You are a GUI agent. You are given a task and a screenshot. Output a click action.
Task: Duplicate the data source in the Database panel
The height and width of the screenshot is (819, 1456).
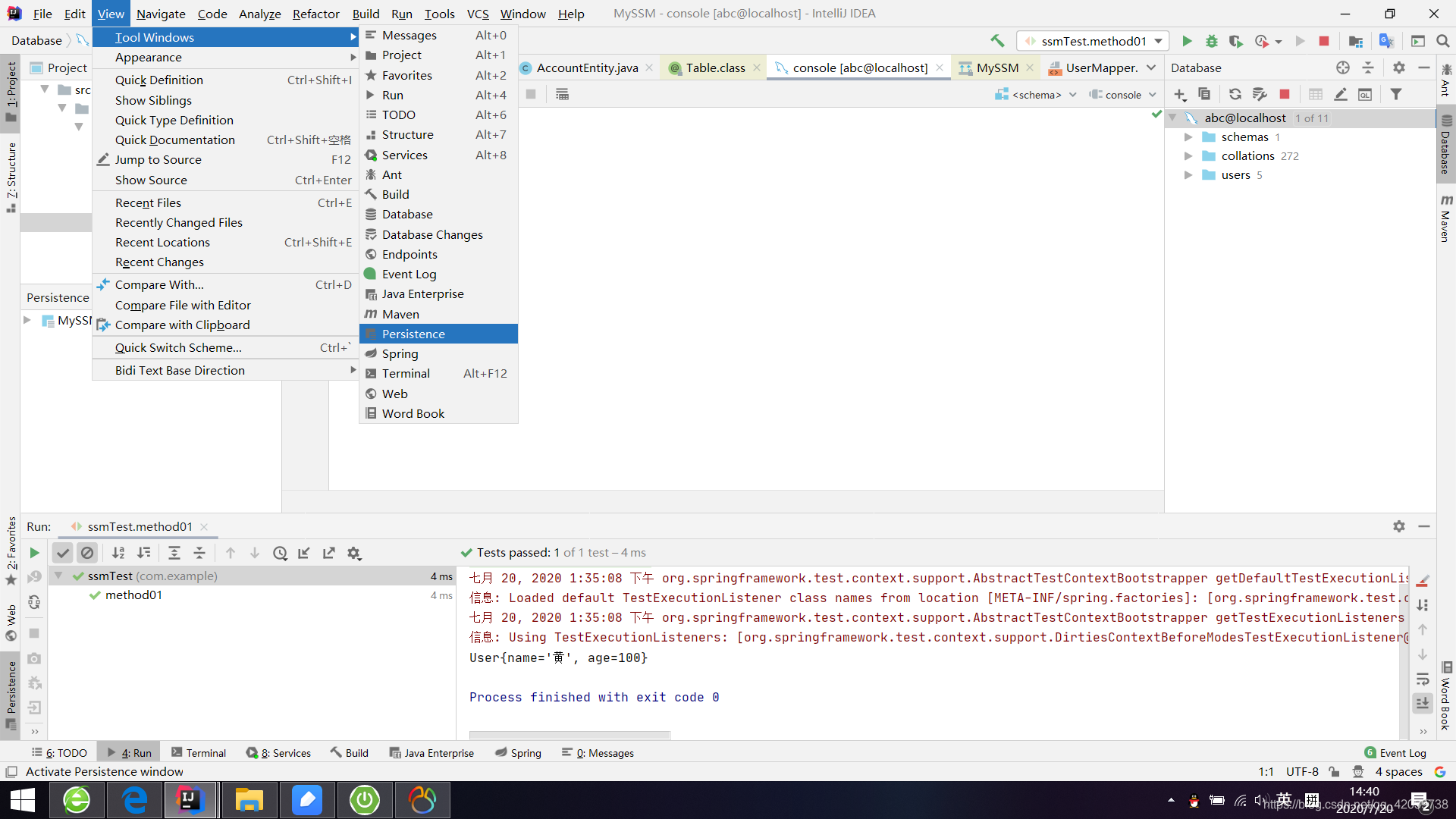point(1204,94)
